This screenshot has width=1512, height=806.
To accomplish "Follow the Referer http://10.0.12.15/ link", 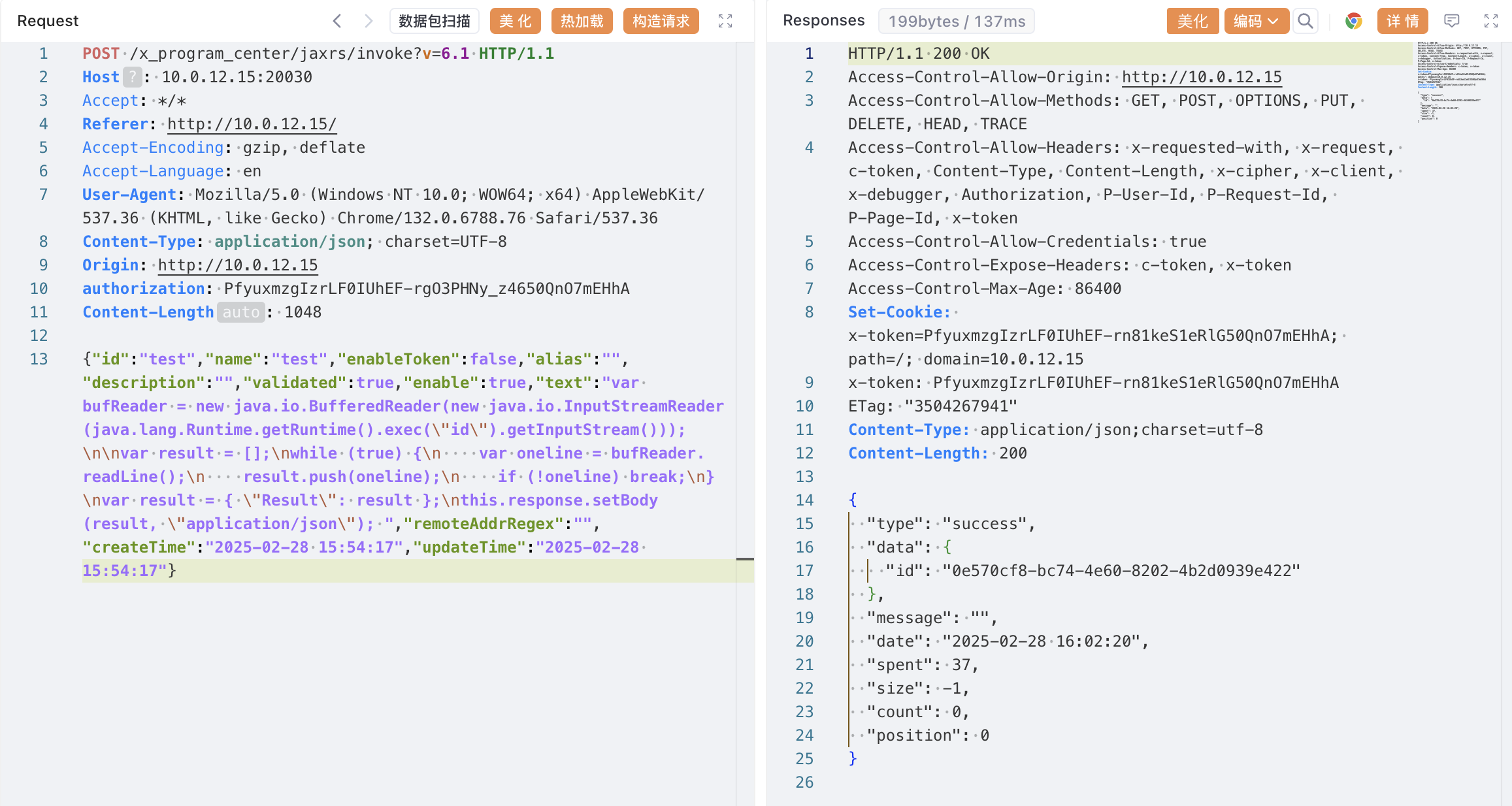I will (x=252, y=124).
